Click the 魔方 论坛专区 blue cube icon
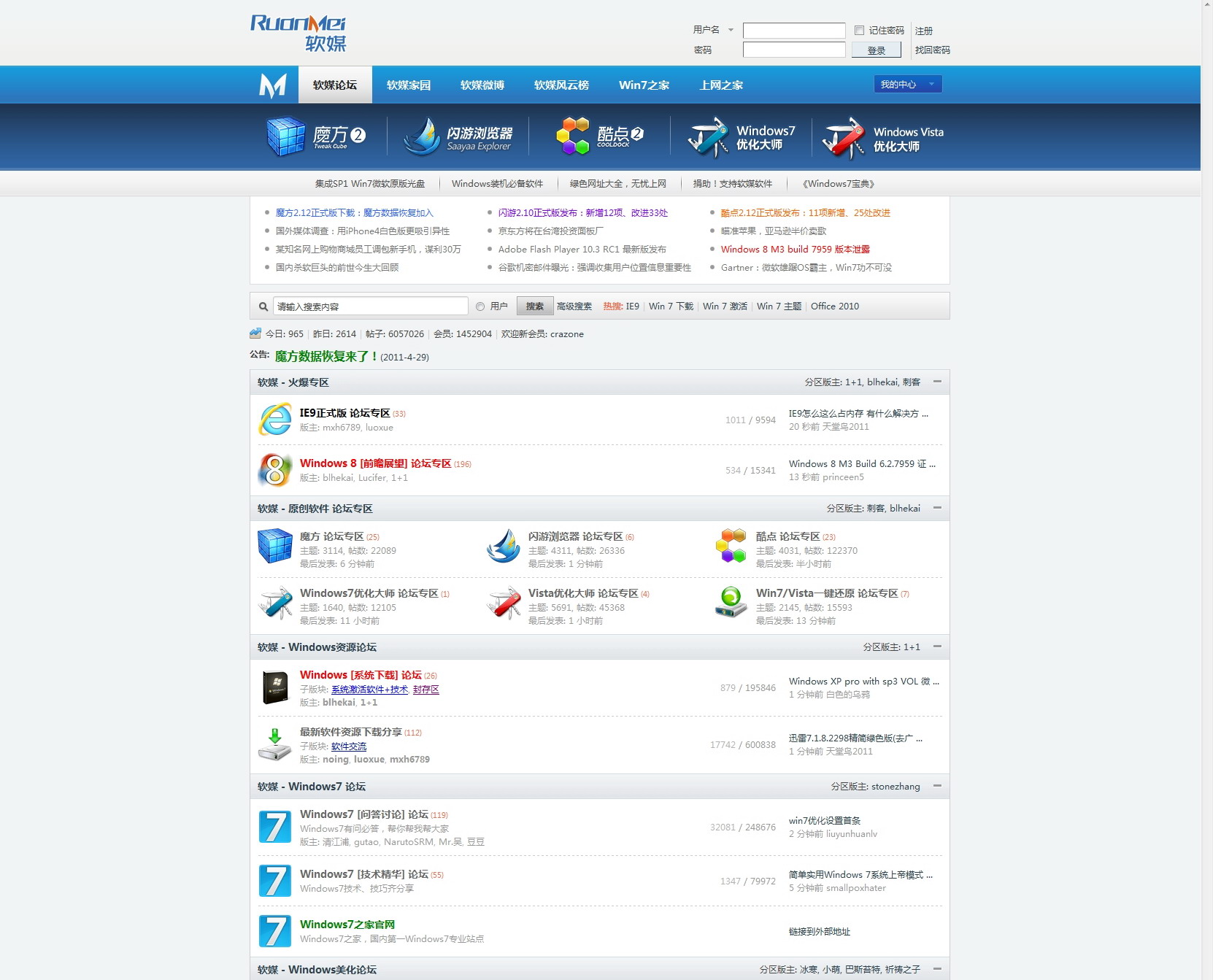The width and height of the screenshot is (1213, 980). (x=275, y=546)
